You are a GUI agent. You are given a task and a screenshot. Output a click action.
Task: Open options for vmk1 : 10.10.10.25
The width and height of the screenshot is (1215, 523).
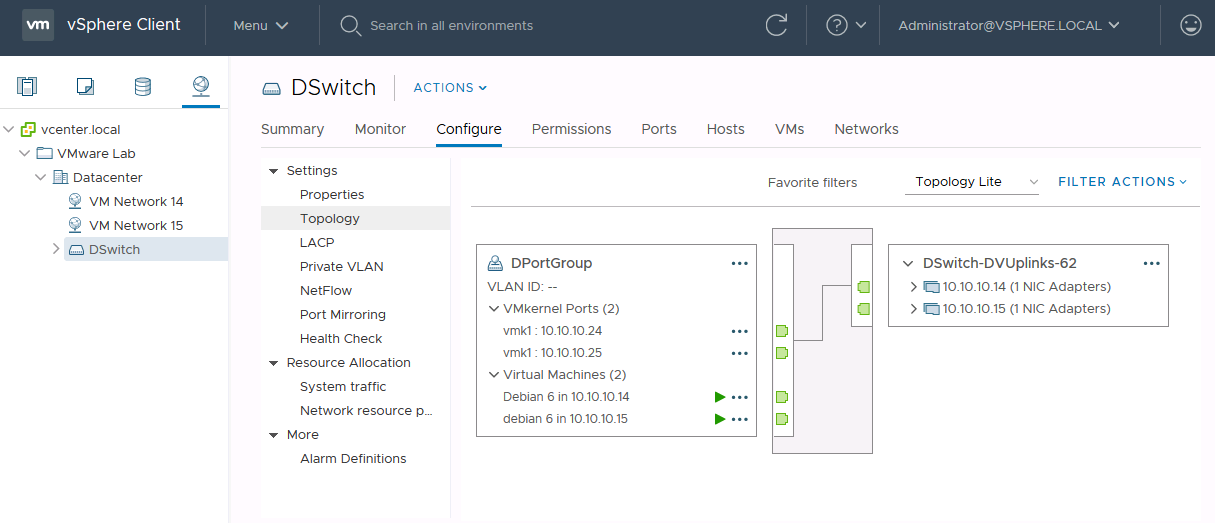click(740, 353)
